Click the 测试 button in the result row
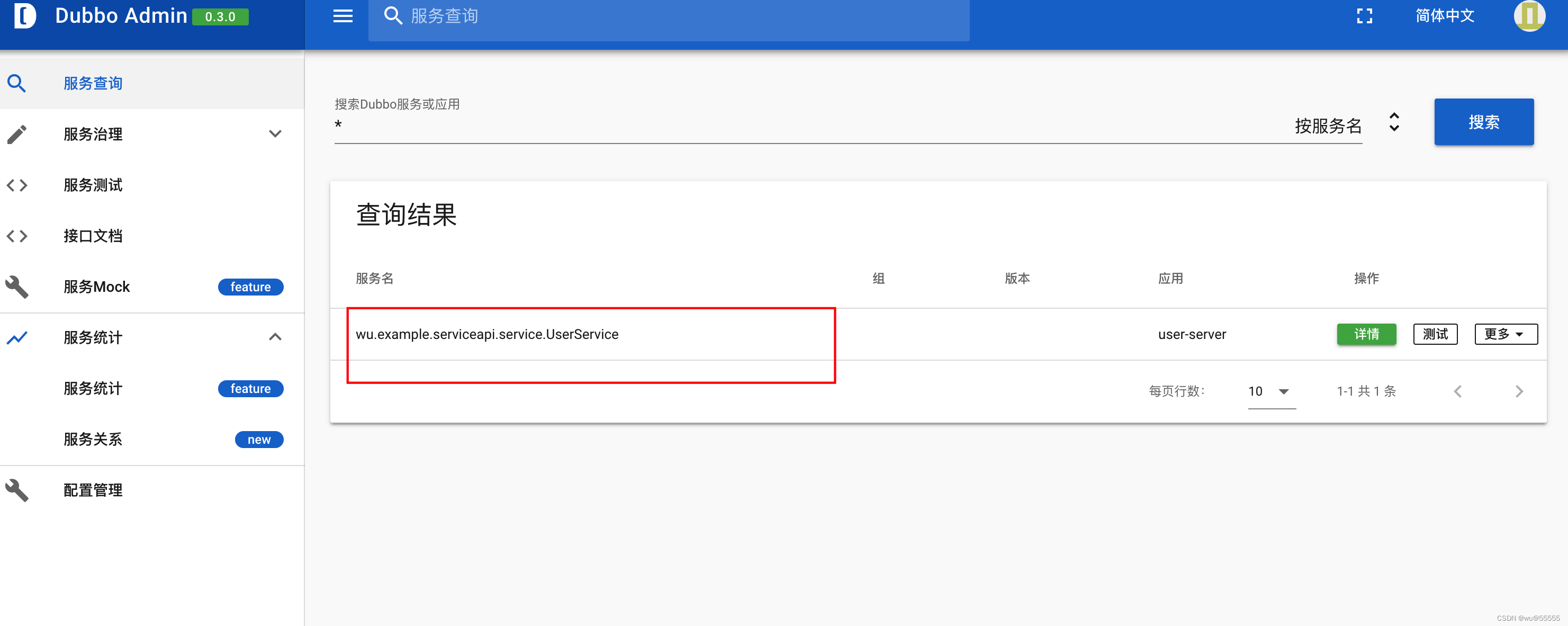The width and height of the screenshot is (1568, 626). [x=1435, y=334]
